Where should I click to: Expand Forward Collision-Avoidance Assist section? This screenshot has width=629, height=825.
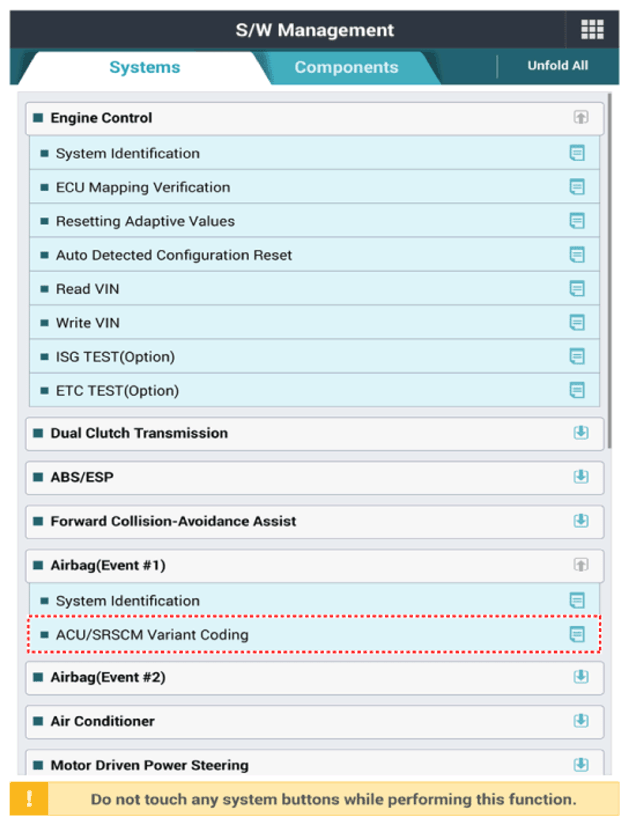pos(581,521)
